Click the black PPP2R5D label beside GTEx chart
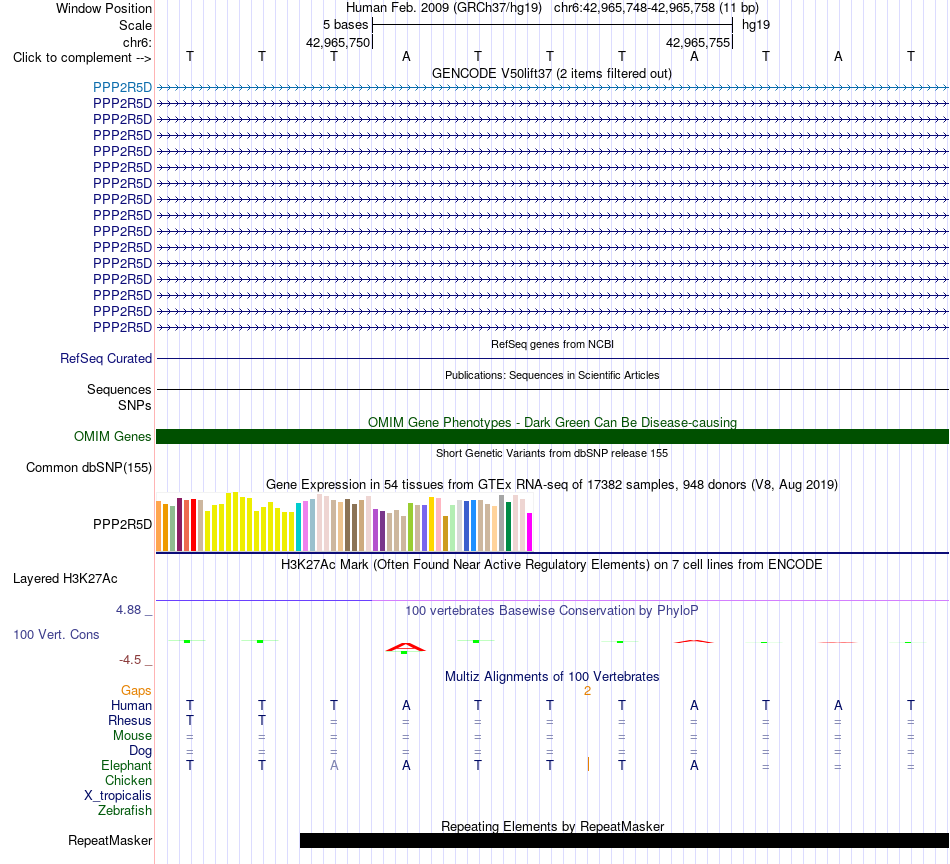This screenshot has width=950, height=864. pos(122,524)
